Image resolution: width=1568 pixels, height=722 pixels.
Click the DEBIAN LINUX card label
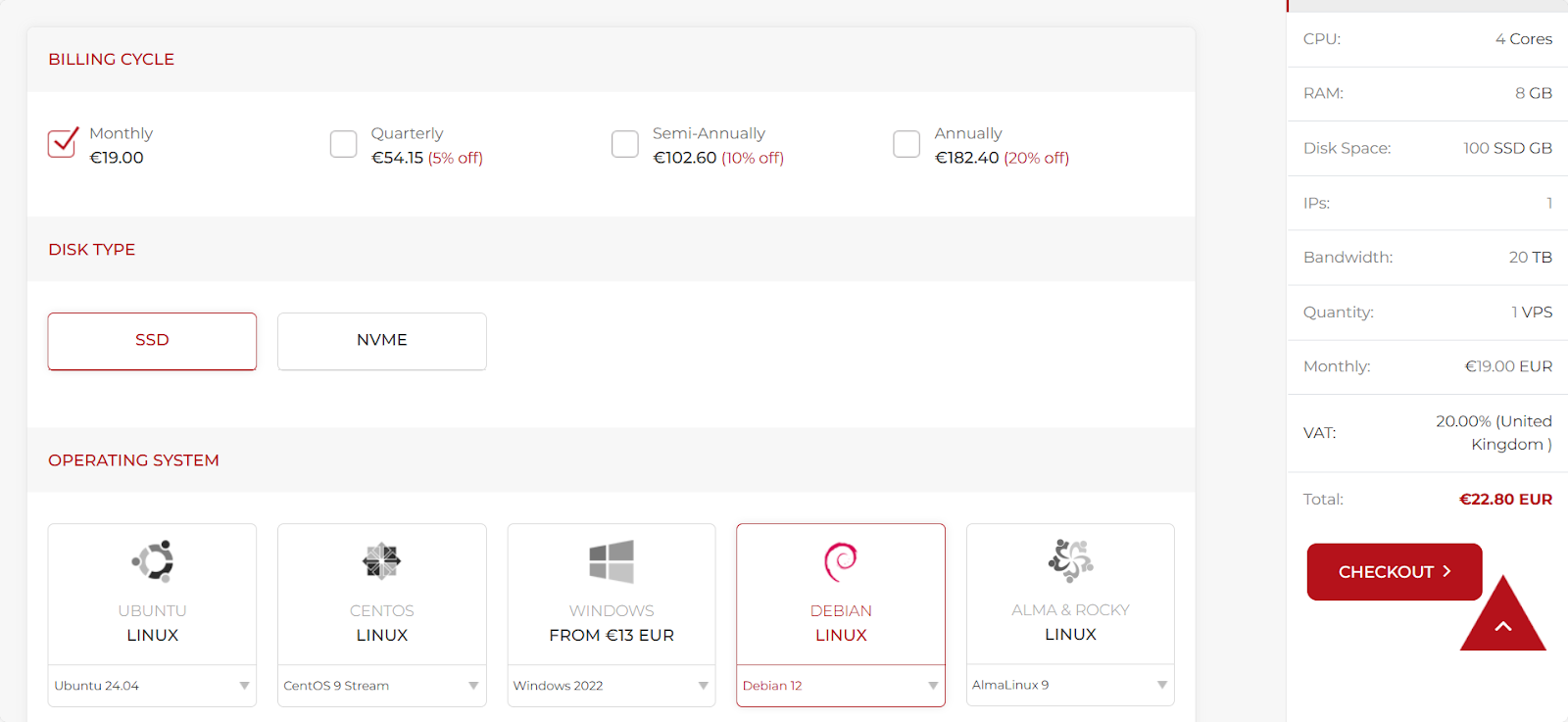pos(841,623)
